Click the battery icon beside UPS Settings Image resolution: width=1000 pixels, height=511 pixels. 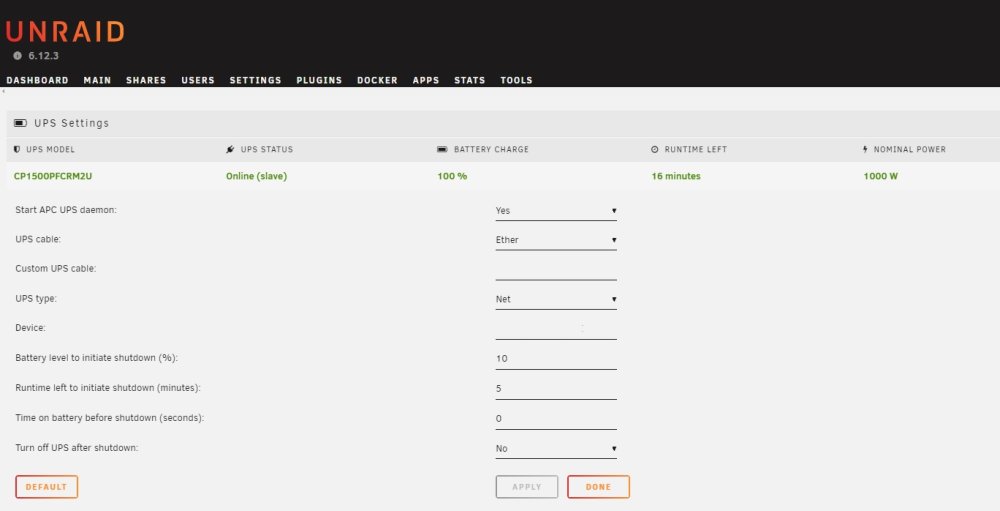20,122
